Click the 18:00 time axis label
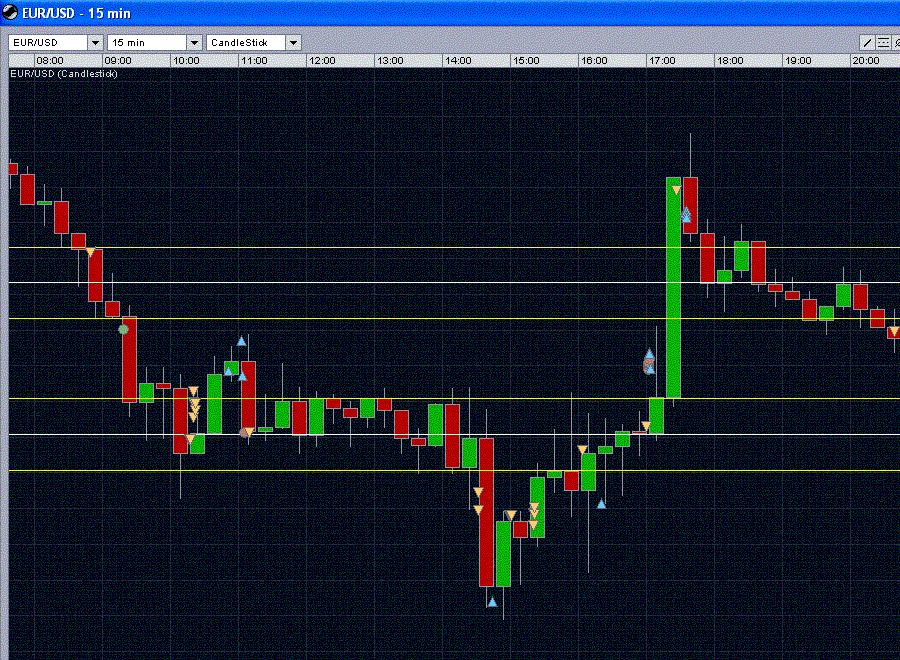 click(730, 60)
